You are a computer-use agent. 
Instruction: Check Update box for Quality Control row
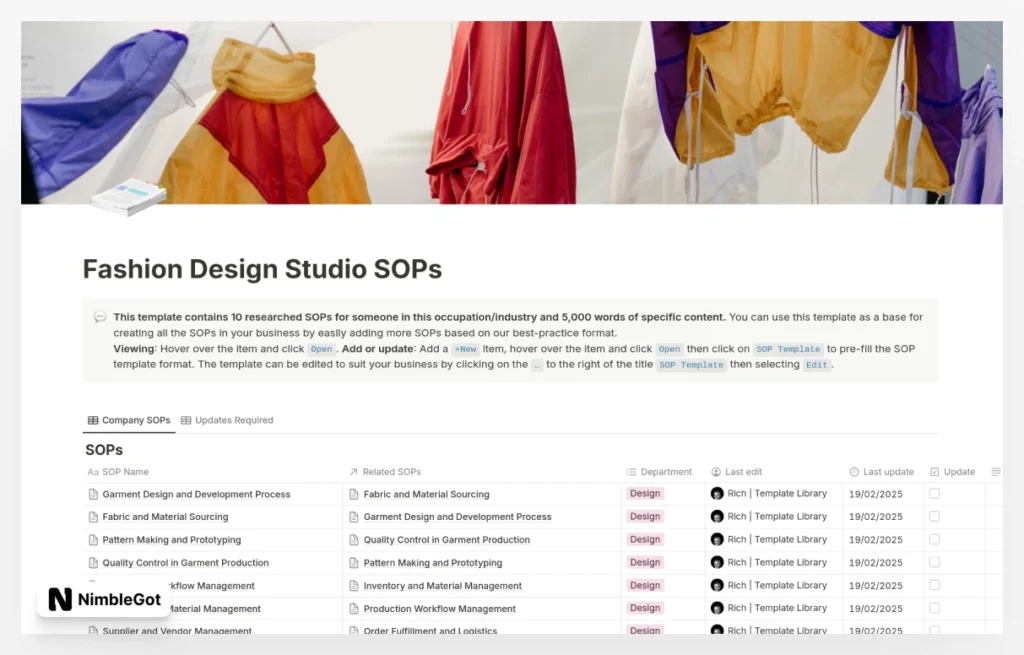pyautogui.click(x=935, y=562)
